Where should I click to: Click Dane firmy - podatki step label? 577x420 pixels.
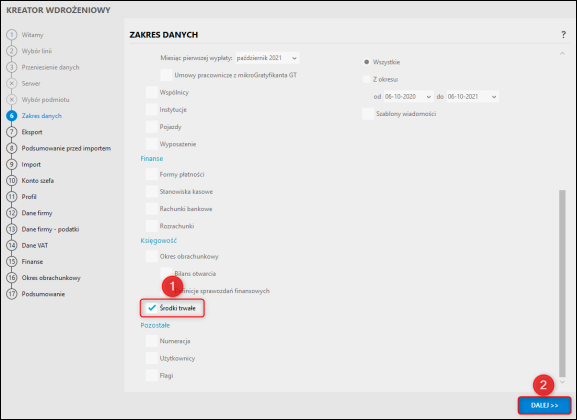[50, 229]
